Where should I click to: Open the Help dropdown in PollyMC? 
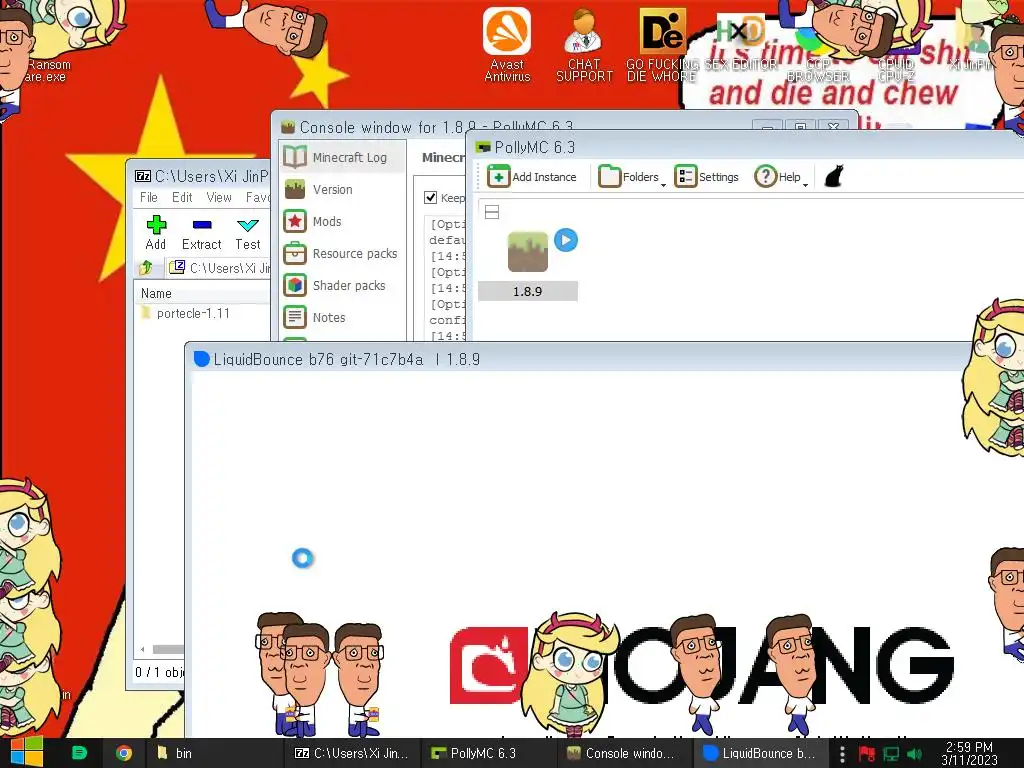(x=781, y=176)
